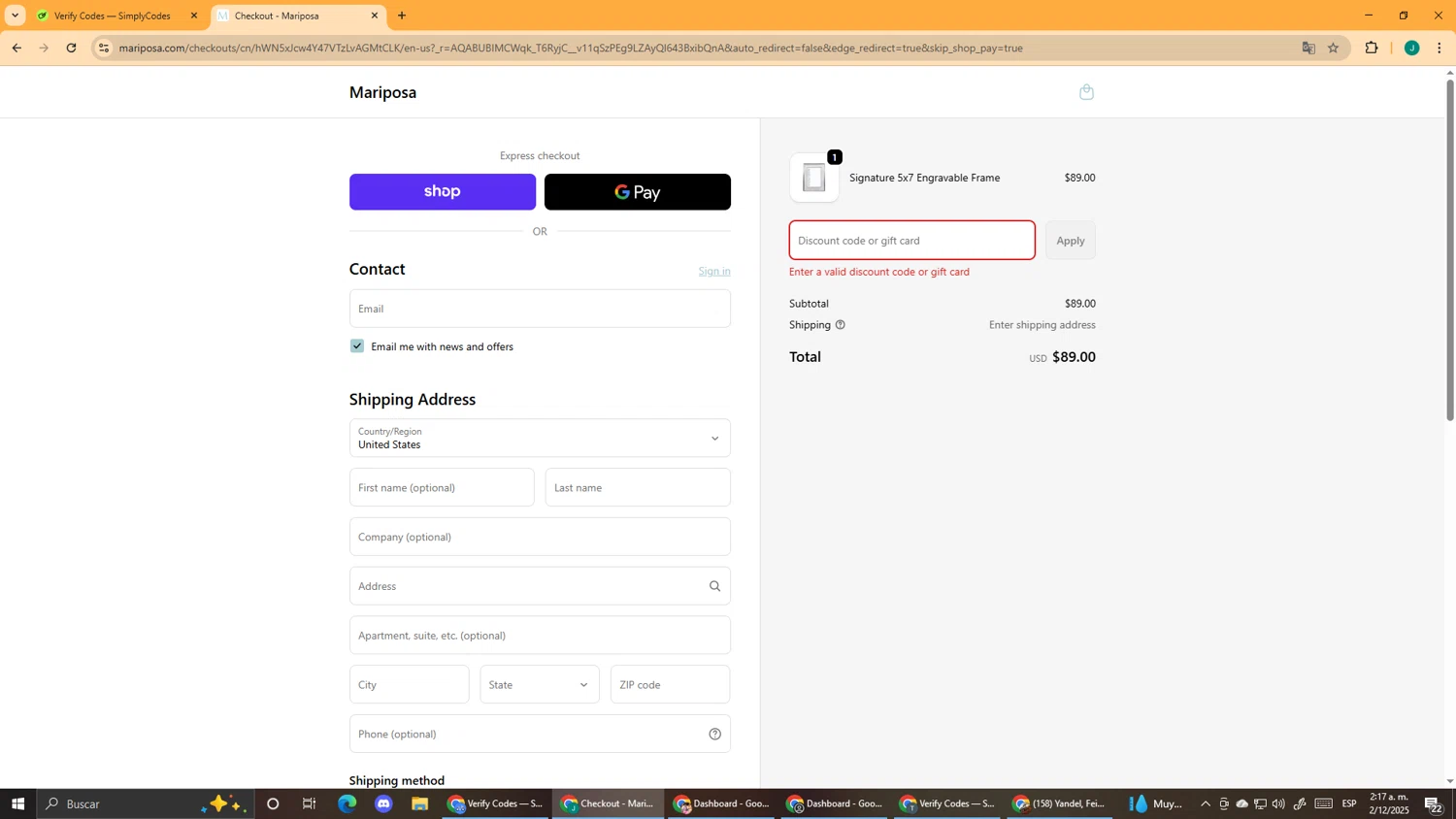Viewport: 1456px width, 819px height.
Task: Select the Checkout - Mariposa tab
Action: pyautogui.click(x=297, y=16)
